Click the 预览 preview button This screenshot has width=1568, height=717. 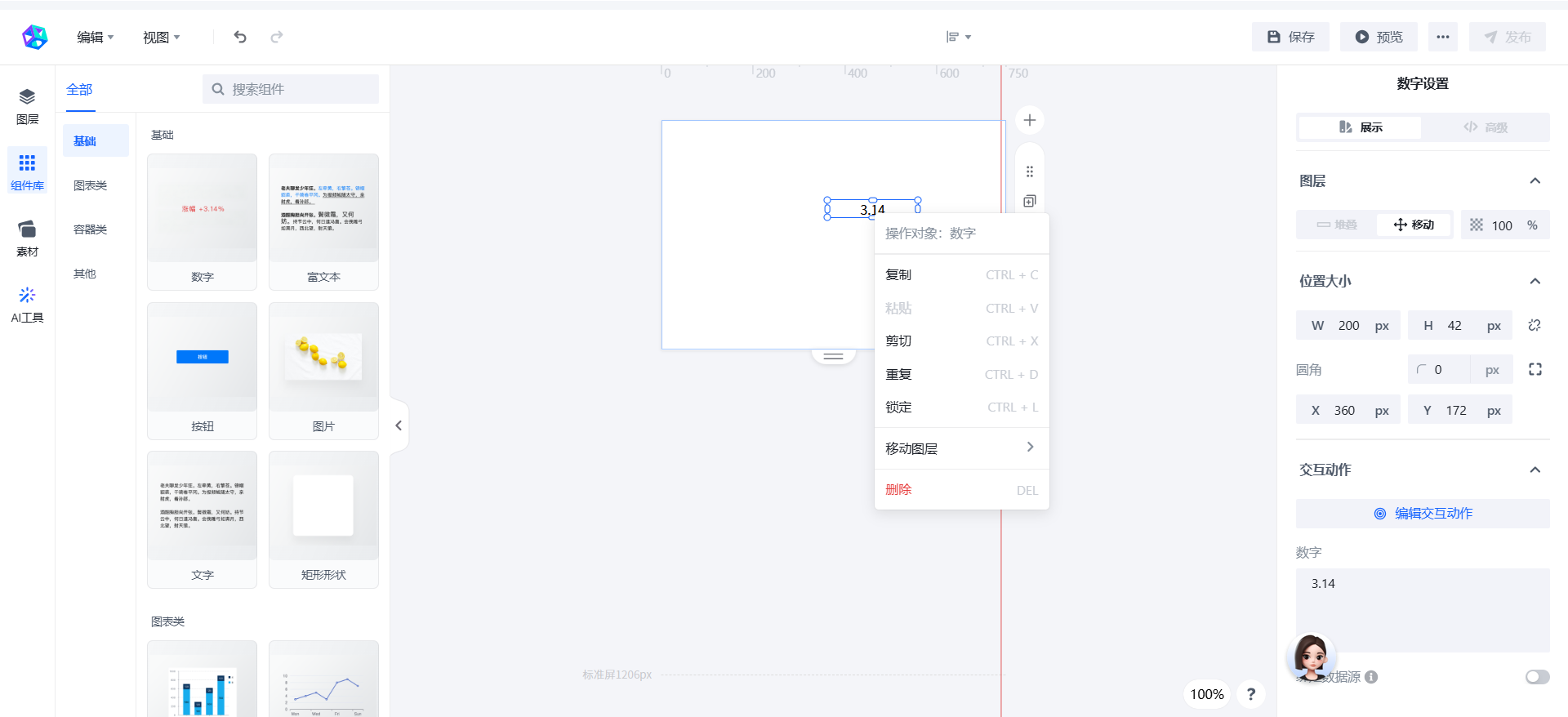click(1379, 37)
